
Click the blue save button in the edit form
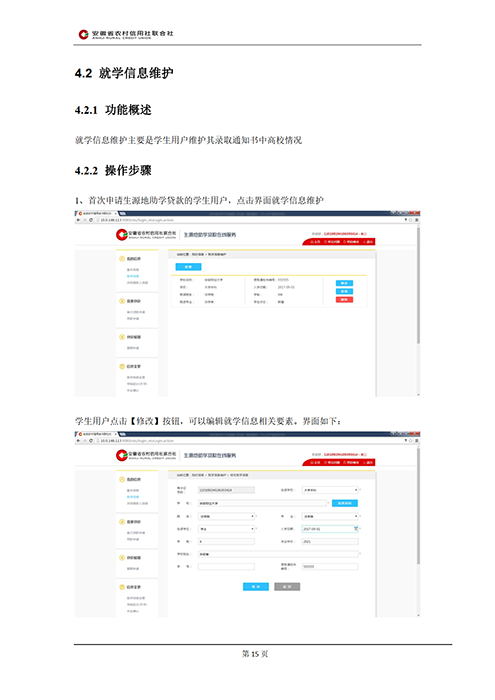(256, 587)
